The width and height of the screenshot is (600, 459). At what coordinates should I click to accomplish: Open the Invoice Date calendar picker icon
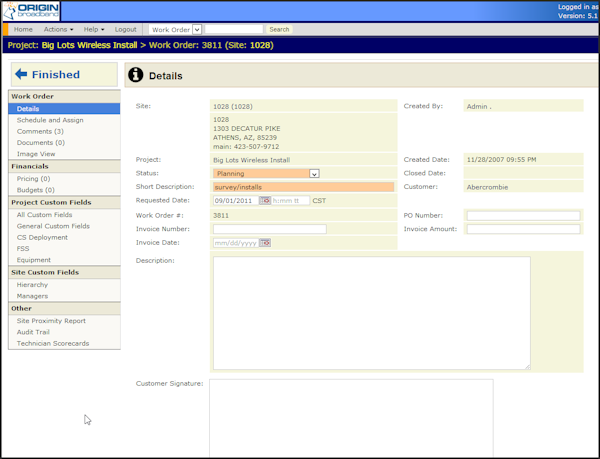click(x=265, y=243)
